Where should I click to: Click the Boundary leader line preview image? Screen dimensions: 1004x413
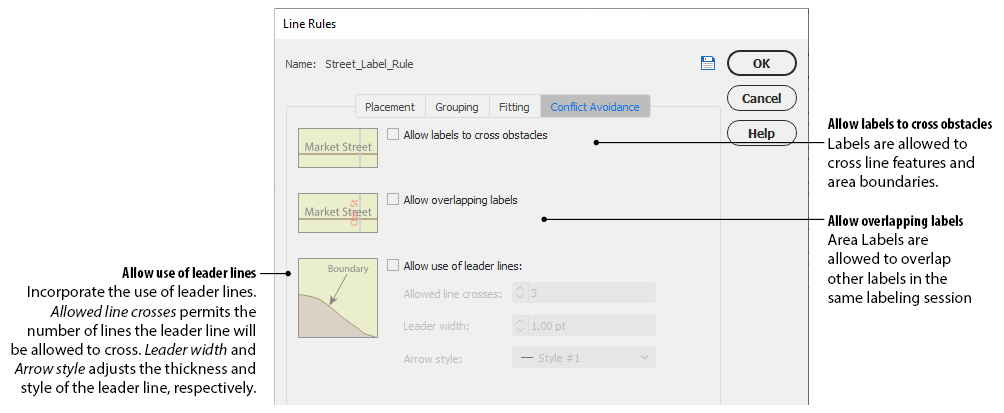(338, 298)
